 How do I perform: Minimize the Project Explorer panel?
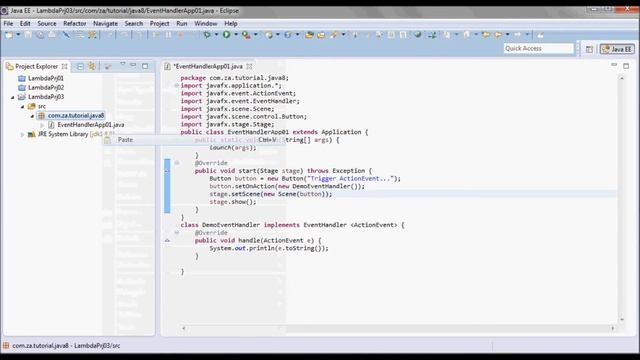click(133, 65)
